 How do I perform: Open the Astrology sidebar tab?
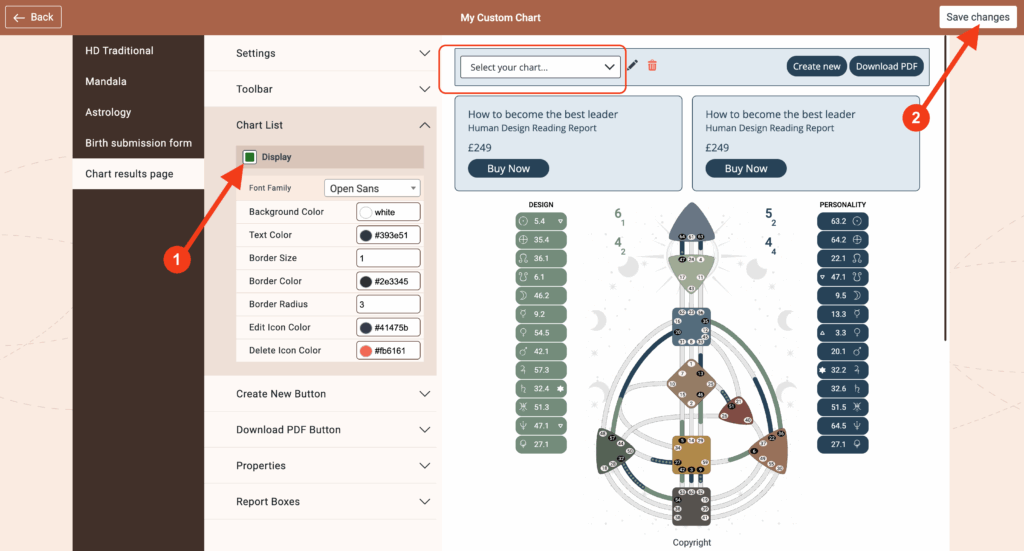click(108, 112)
